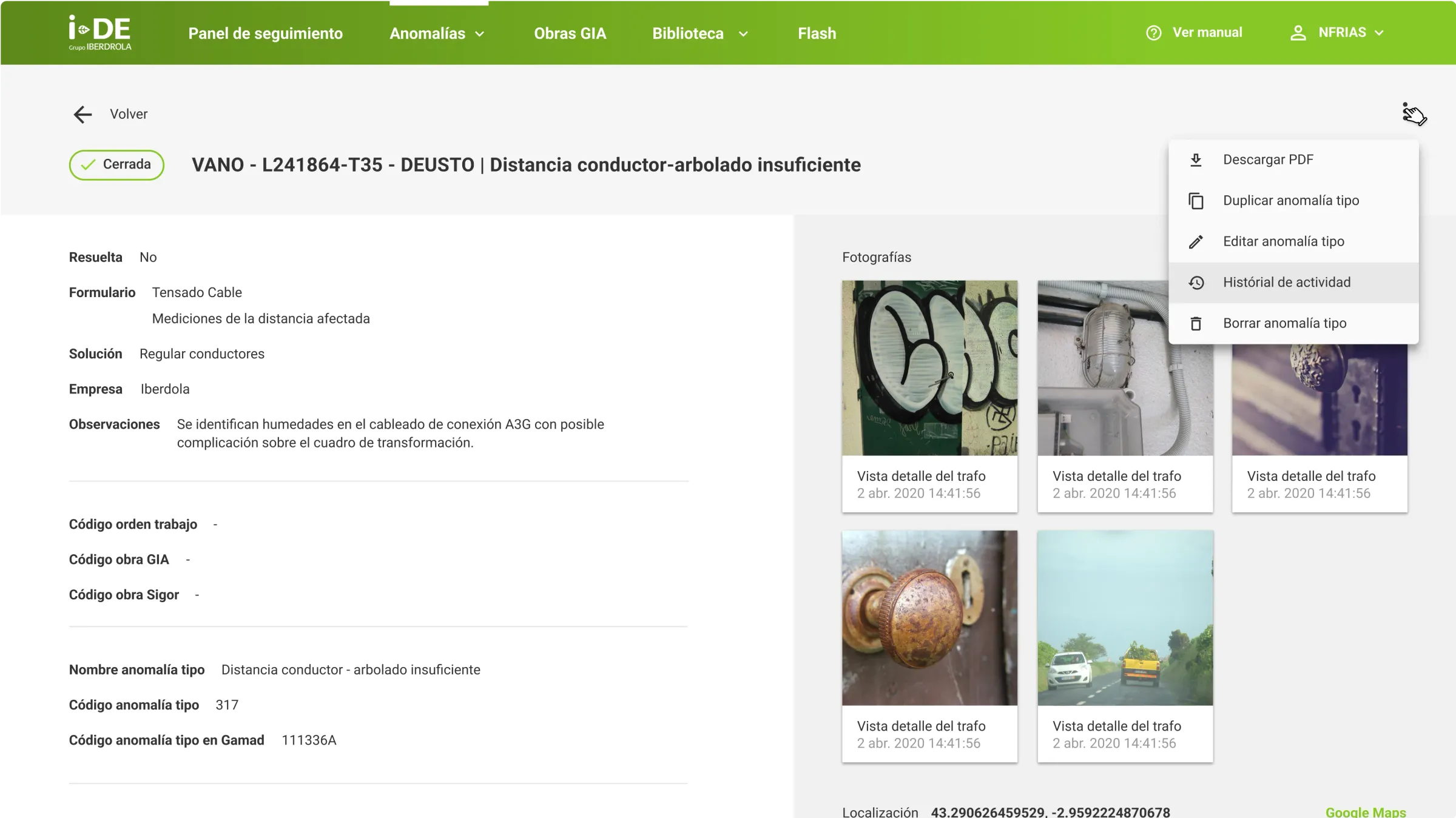Click the trash bin icon in menu

(x=1196, y=324)
